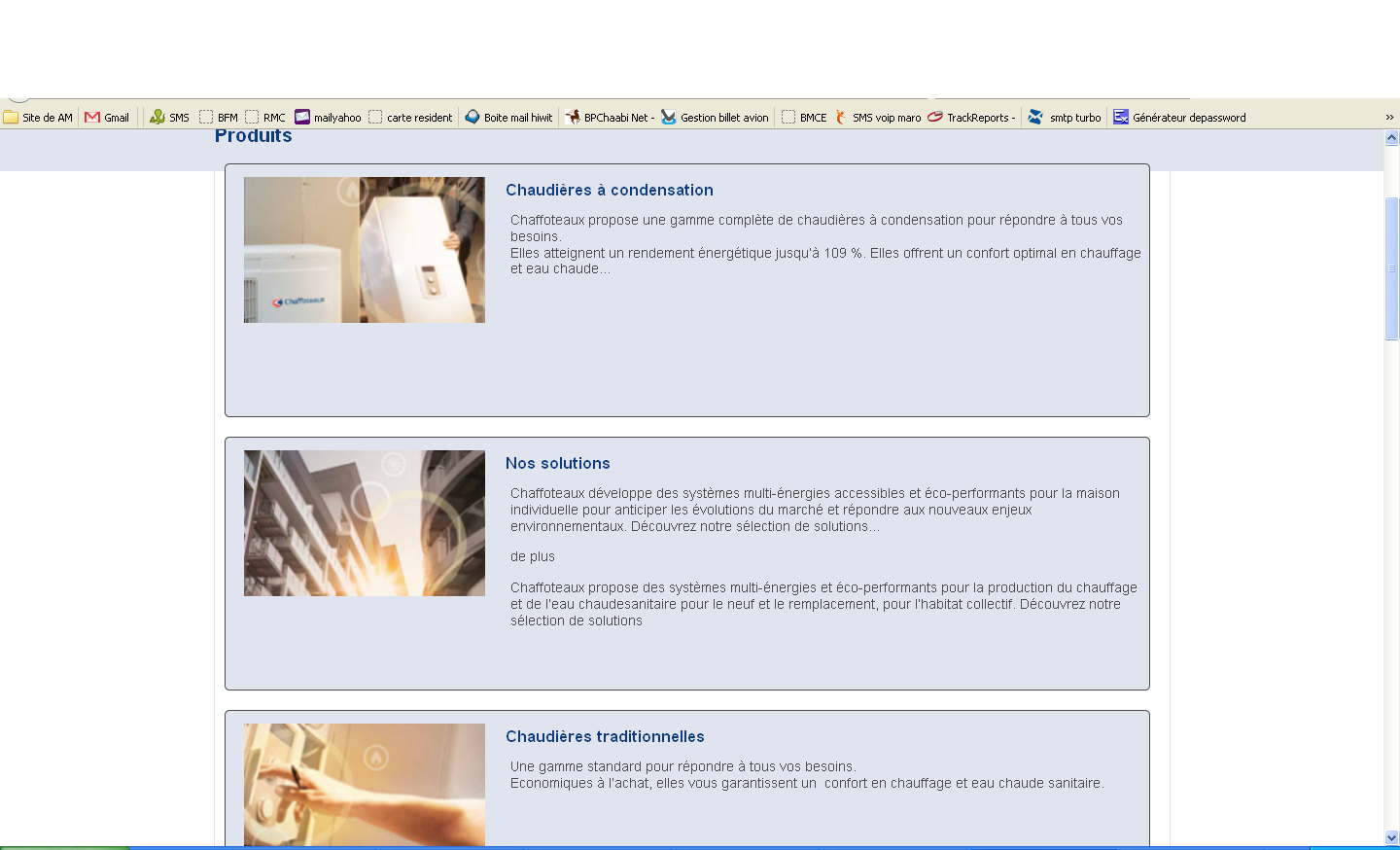Open the BMCE bookmark
Image resolution: width=1400 pixels, height=850 pixels.
804,118
